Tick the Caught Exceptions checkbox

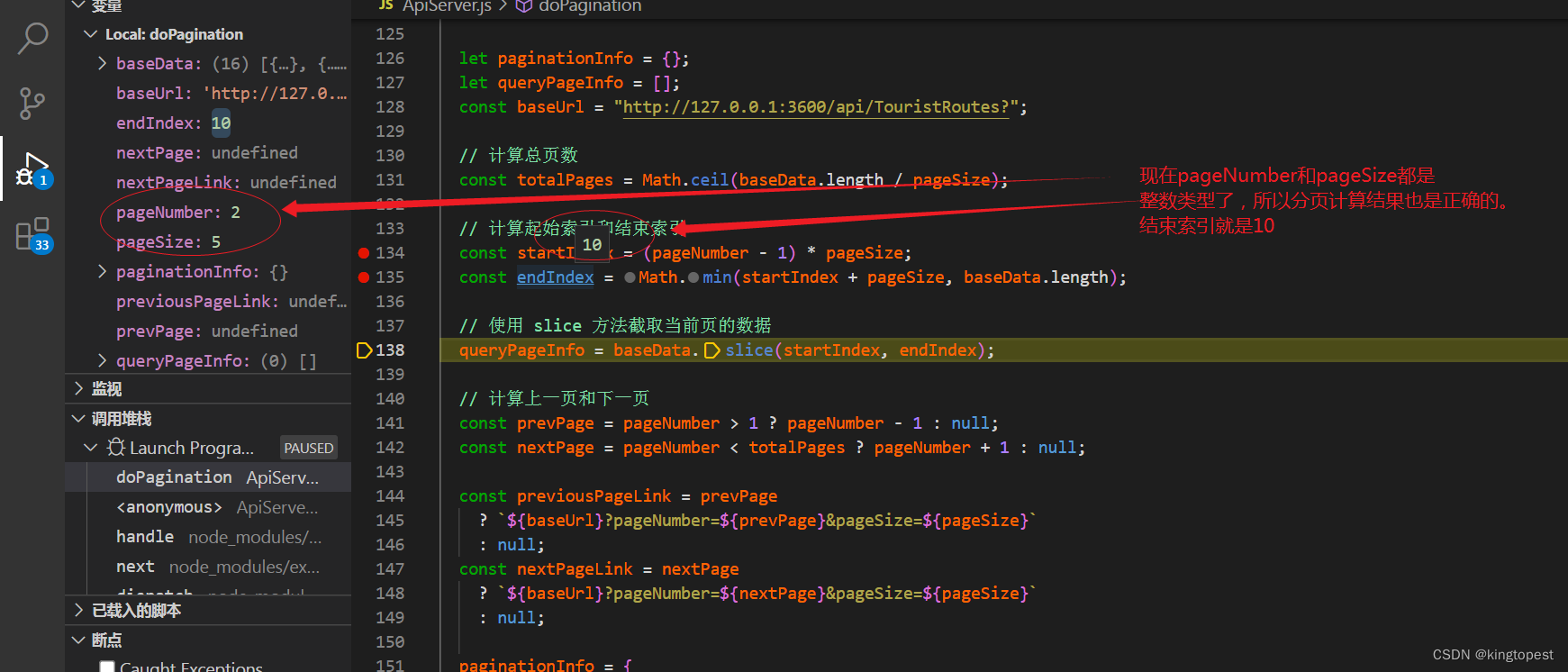pos(107,667)
